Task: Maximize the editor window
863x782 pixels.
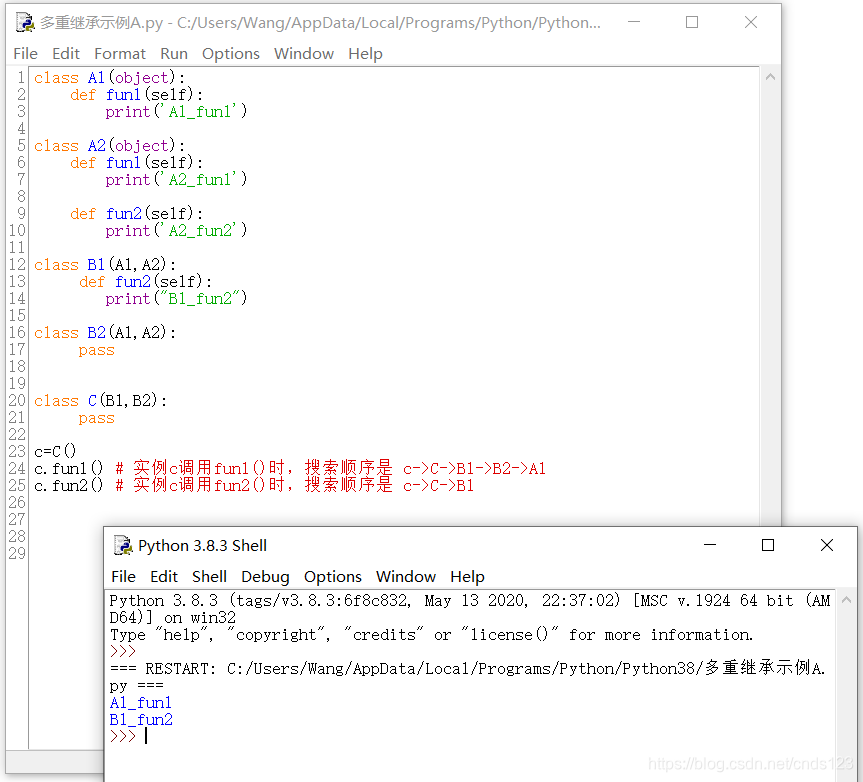Action: tap(692, 22)
